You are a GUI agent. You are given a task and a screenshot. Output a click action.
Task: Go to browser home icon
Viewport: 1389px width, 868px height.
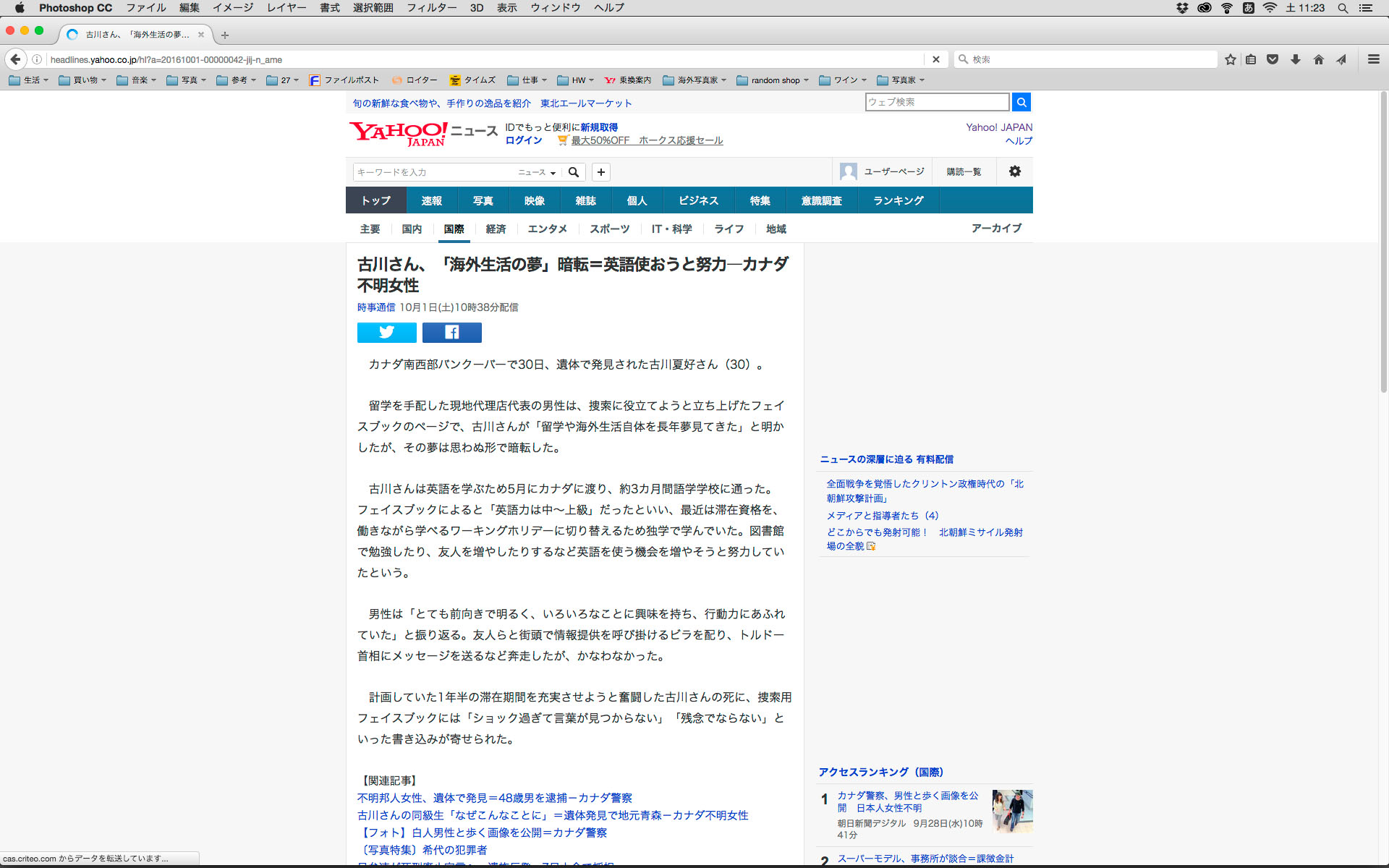click(1319, 59)
